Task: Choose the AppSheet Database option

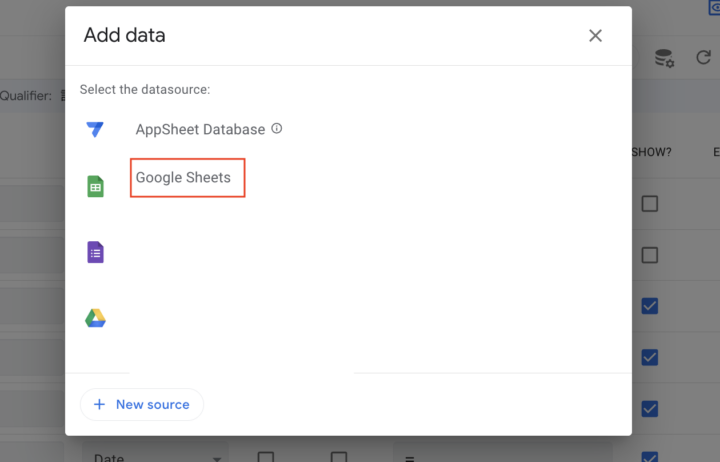Action: (200, 129)
